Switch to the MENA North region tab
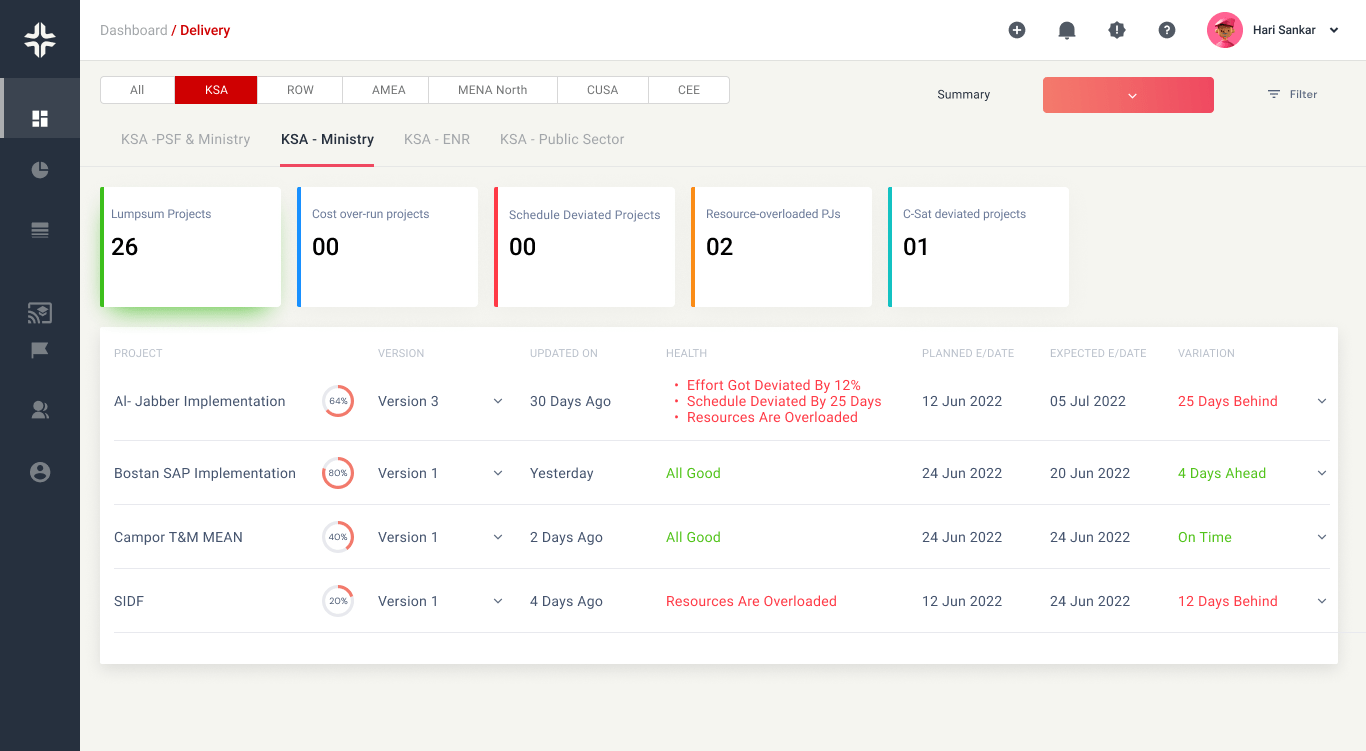Image resolution: width=1366 pixels, height=751 pixels. [492, 90]
